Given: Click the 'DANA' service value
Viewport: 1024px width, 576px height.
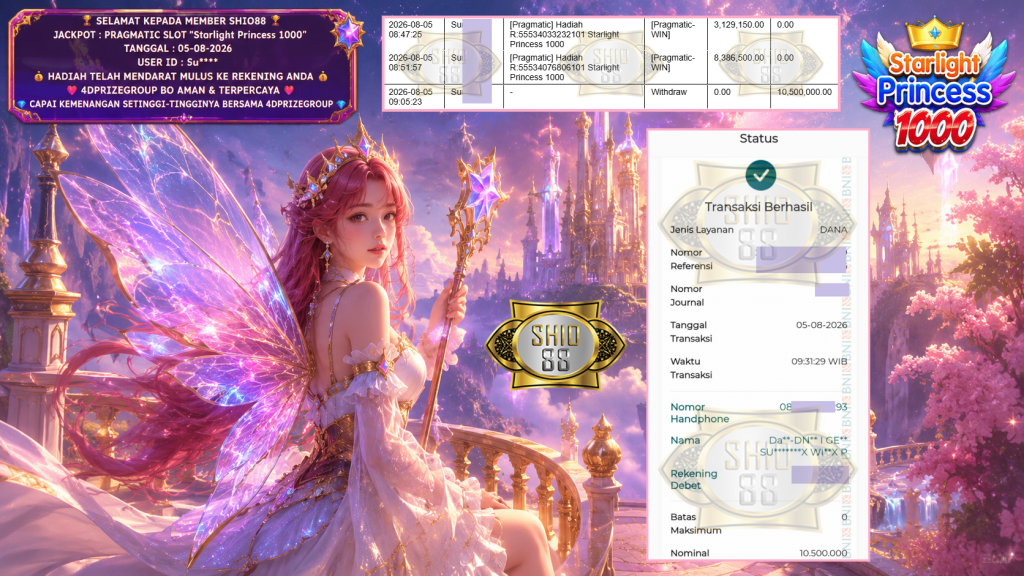Looking at the screenshot, I should pos(833,230).
